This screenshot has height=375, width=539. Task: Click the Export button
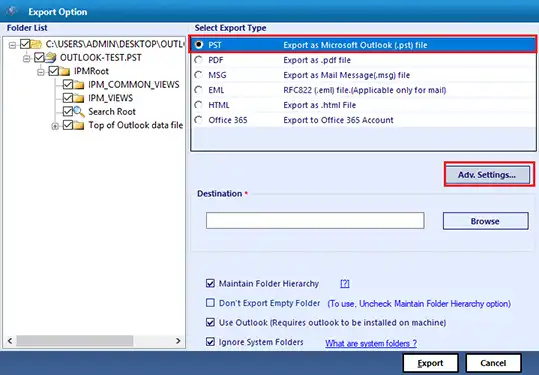coord(430,363)
